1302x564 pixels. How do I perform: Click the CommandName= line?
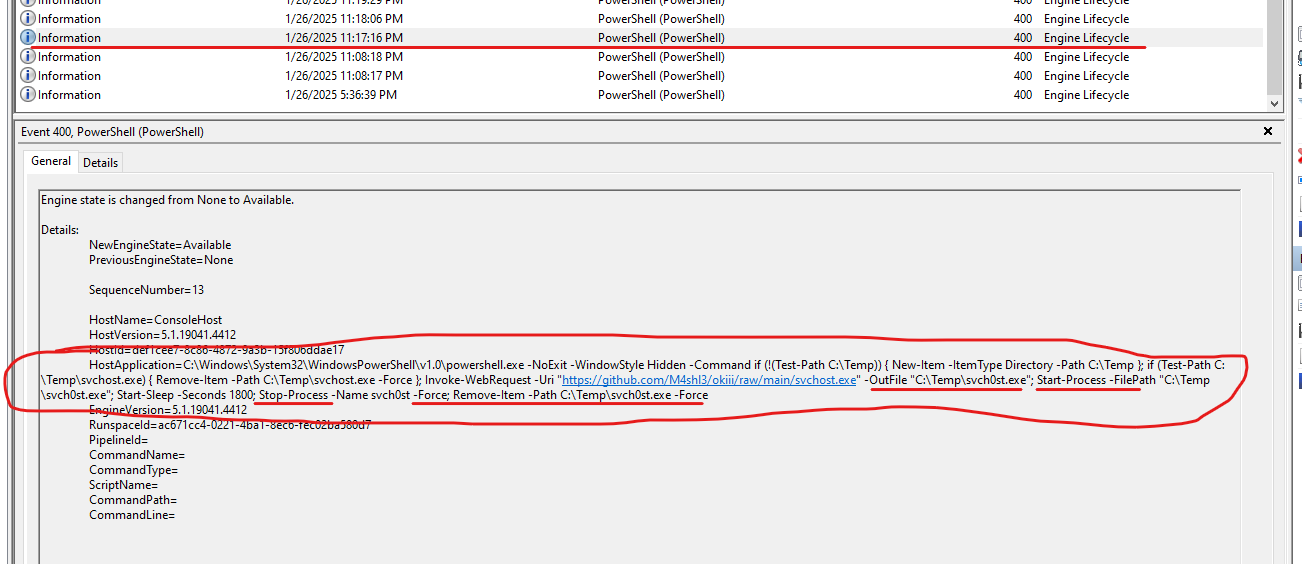(137, 455)
